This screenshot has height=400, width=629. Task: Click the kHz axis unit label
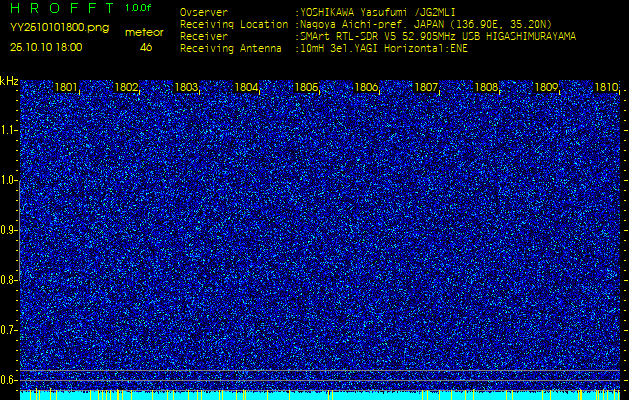(x=9, y=81)
